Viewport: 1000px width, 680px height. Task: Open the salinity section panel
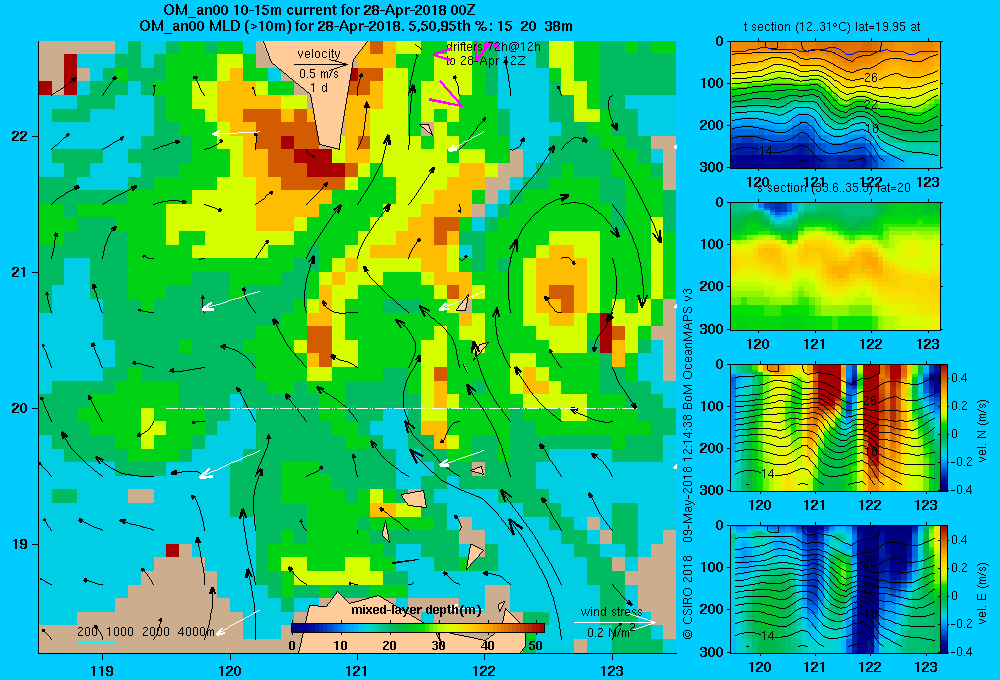click(x=835, y=266)
